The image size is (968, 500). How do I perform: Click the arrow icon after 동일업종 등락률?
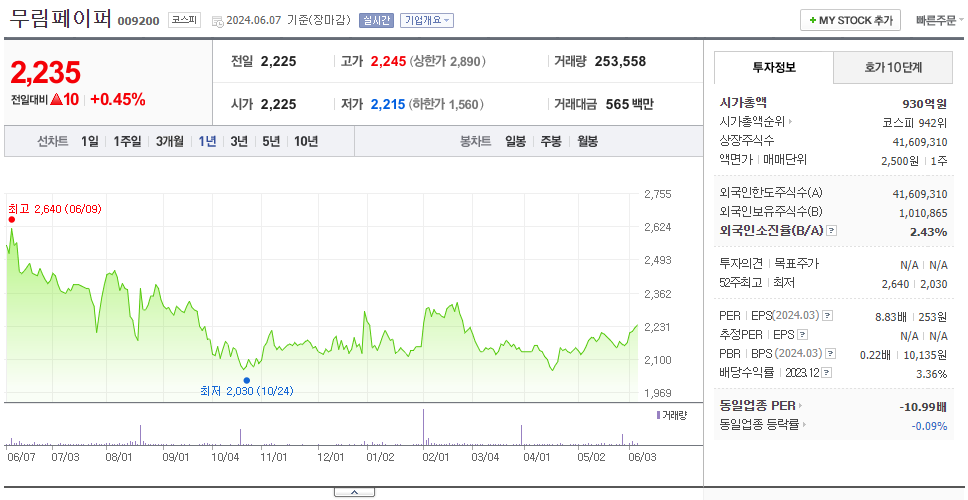(x=805, y=425)
